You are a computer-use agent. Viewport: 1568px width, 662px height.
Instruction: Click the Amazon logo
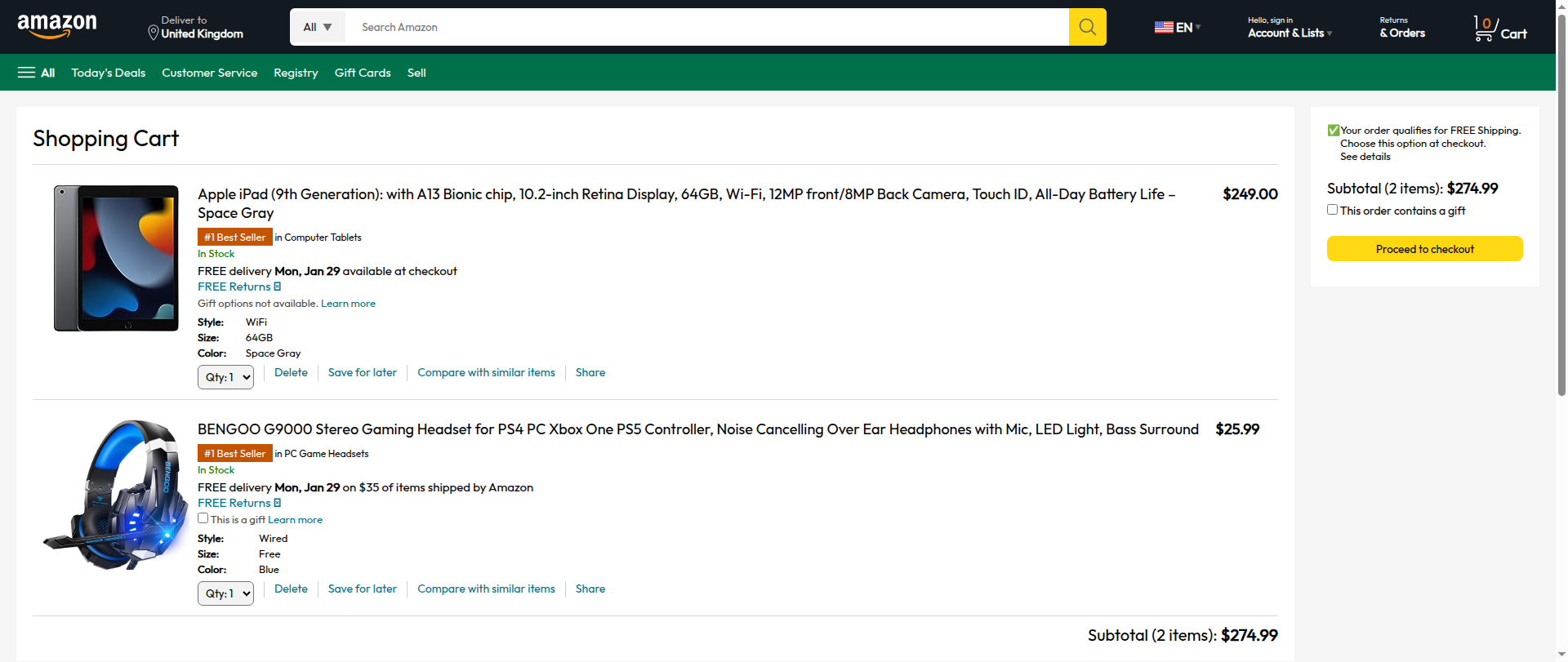tap(57, 26)
